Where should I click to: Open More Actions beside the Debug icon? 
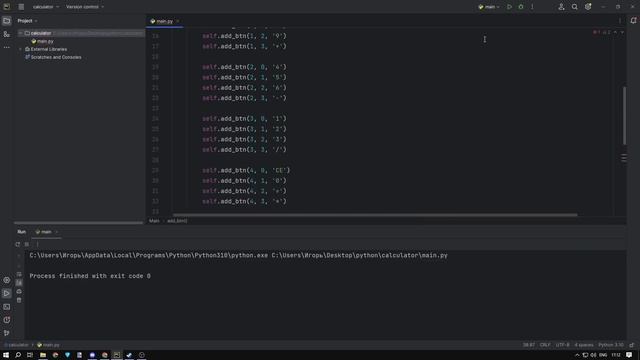point(532,7)
